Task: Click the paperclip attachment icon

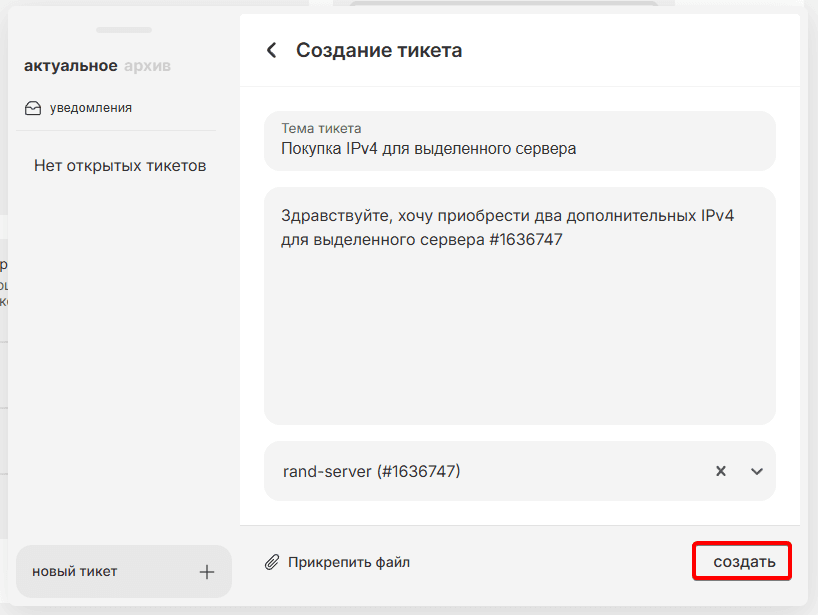Action: click(x=272, y=562)
